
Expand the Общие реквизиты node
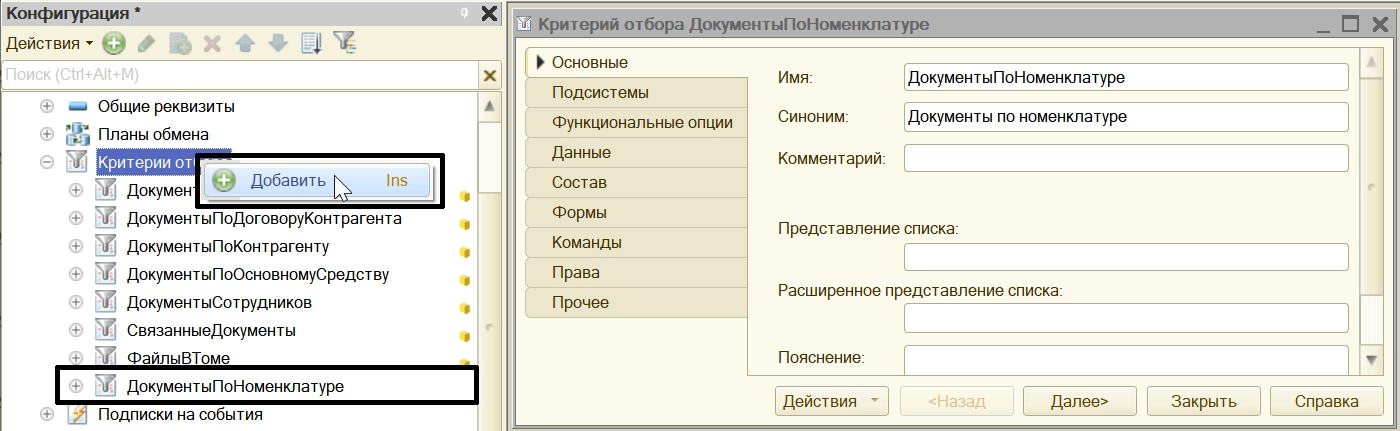(47, 106)
